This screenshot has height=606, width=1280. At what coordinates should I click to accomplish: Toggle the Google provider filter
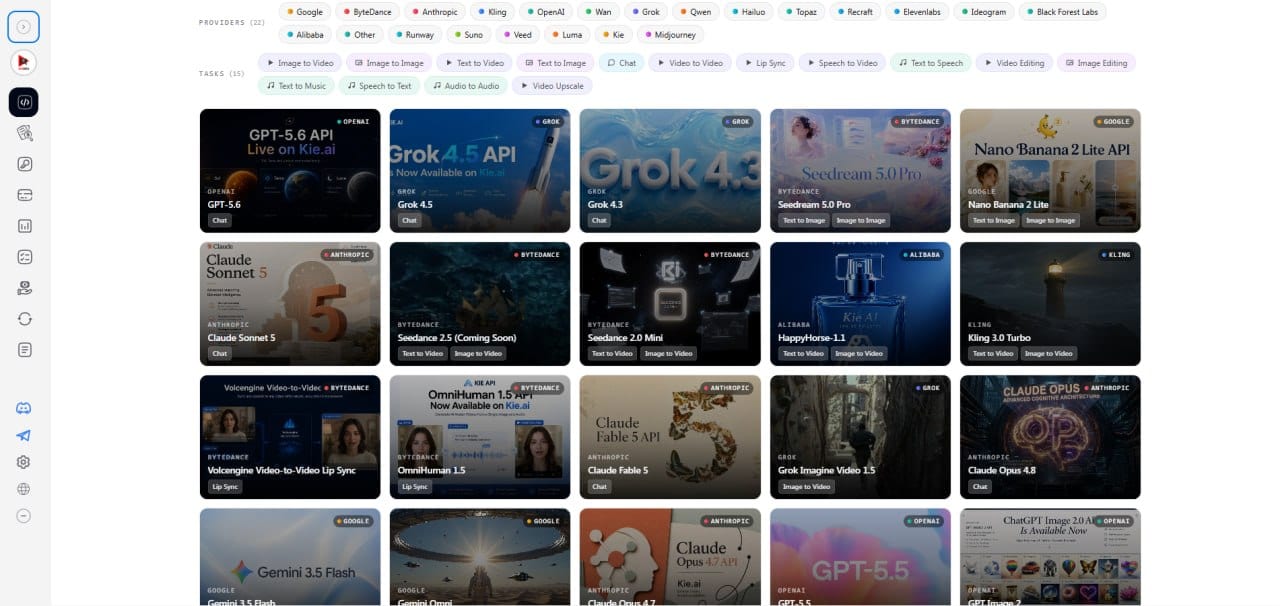(x=305, y=12)
